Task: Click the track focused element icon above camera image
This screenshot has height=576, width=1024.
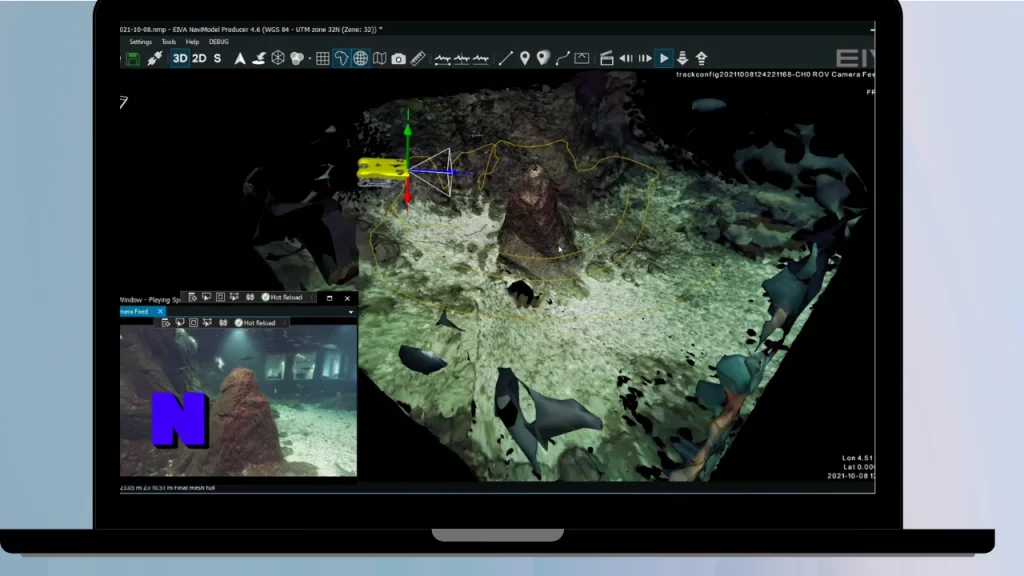Action: tap(208, 323)
